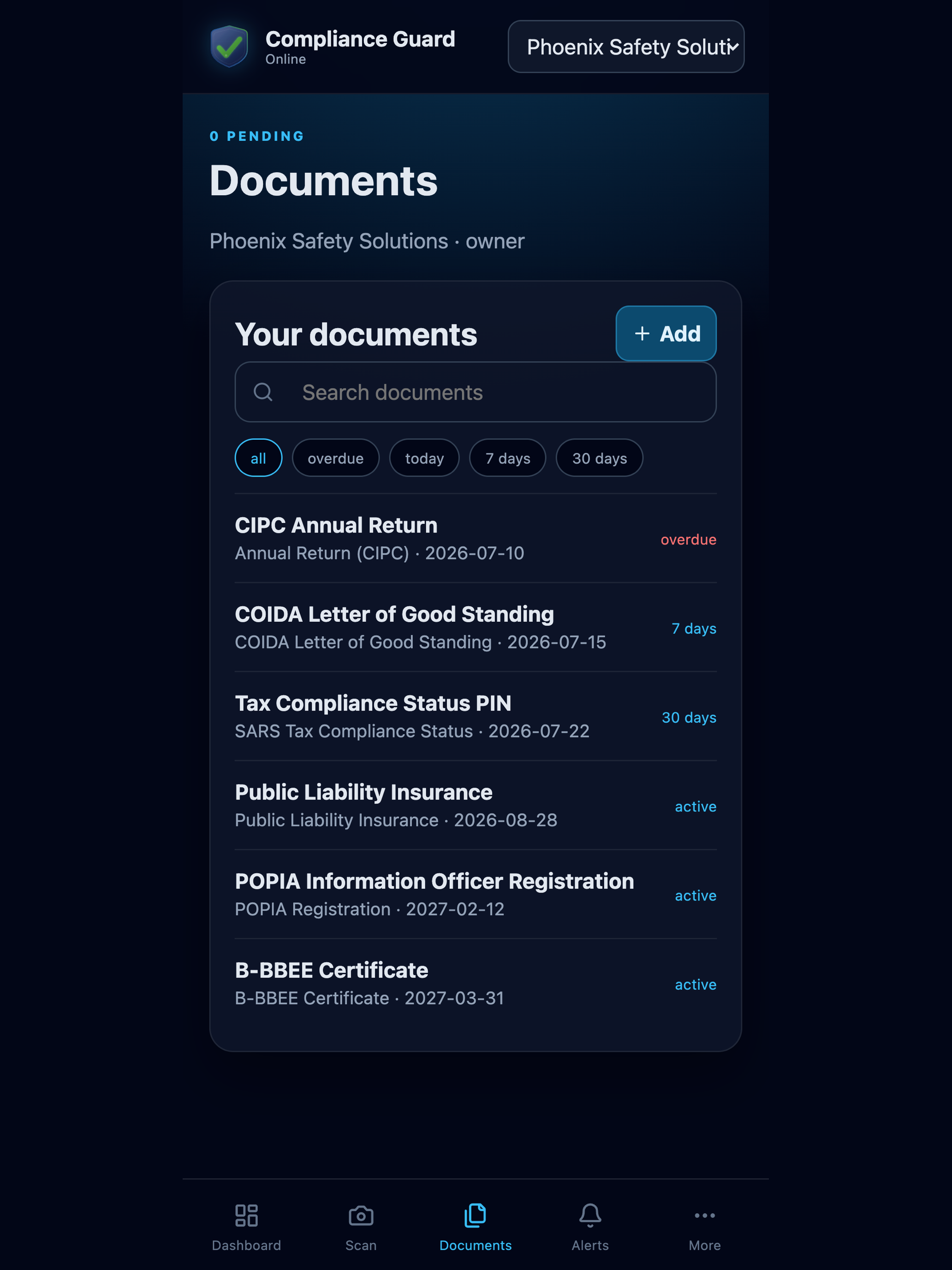Screen dimensions: 952x1270
Task: Click 'SARS Tax Compliance Status · 2026-07-22' text
Action: click(412, 731)
